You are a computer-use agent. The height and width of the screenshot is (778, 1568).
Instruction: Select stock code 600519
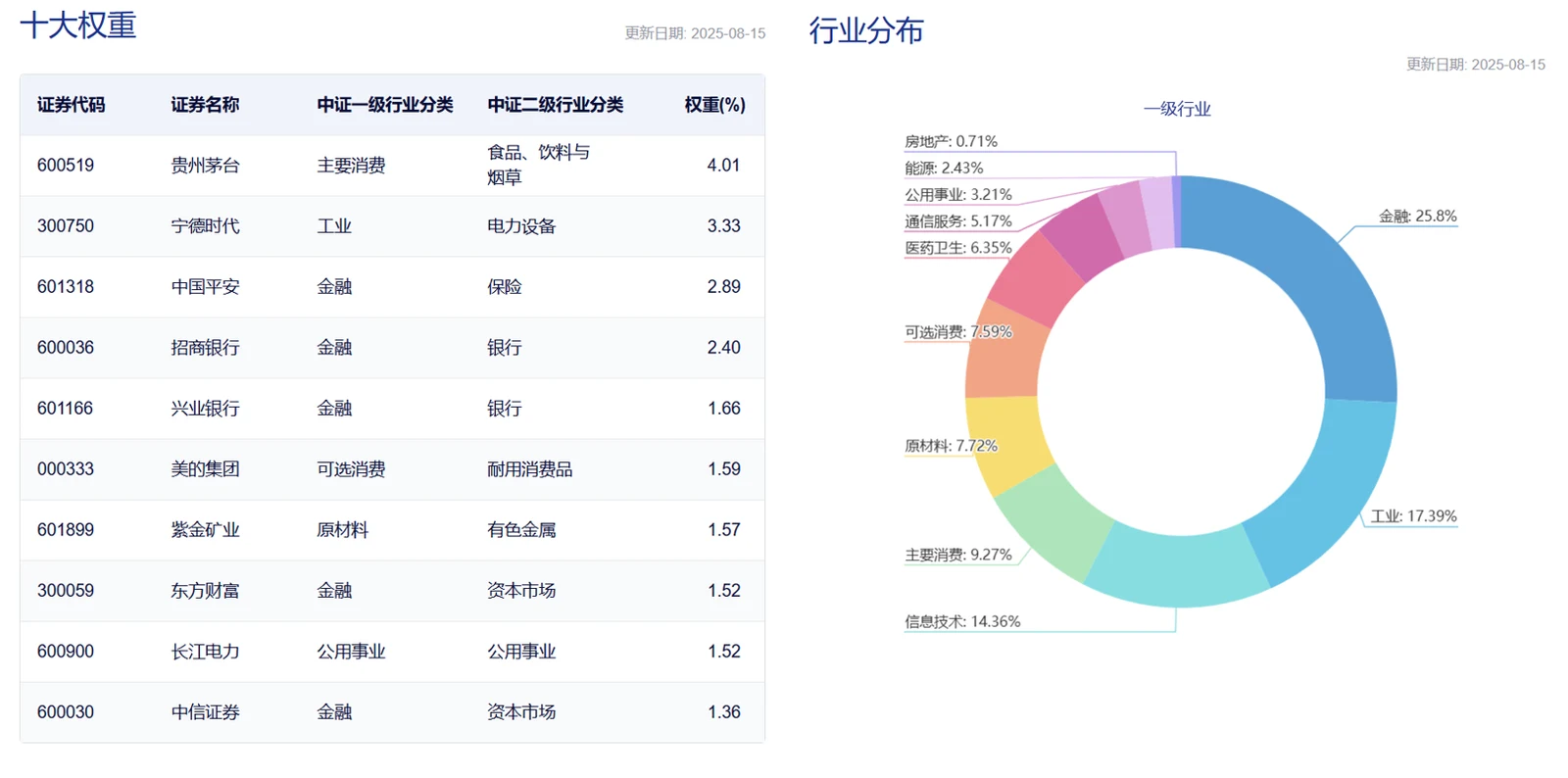tap(66, 165)
